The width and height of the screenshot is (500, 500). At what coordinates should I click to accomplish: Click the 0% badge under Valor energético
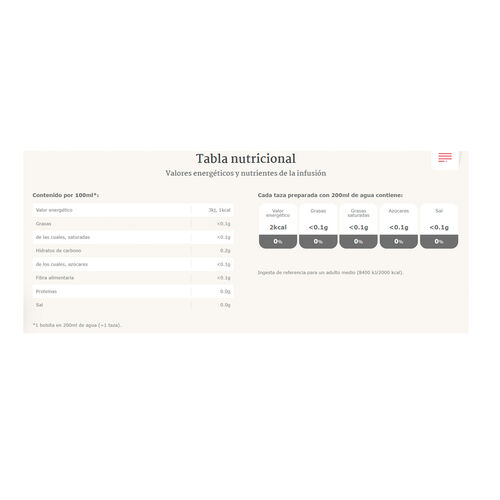pos(278,241)
